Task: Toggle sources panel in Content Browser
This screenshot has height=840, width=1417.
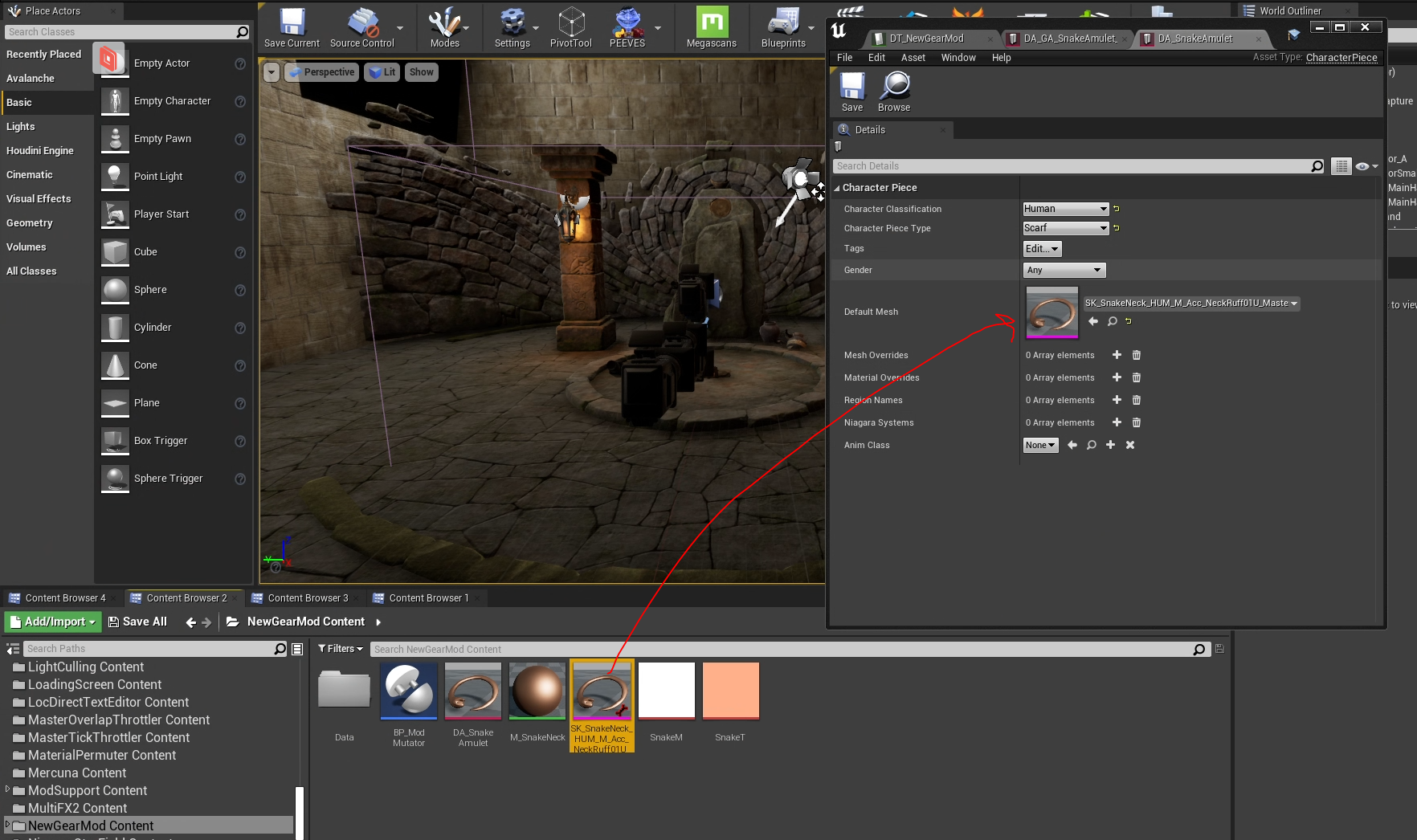Action: (13, 649)
